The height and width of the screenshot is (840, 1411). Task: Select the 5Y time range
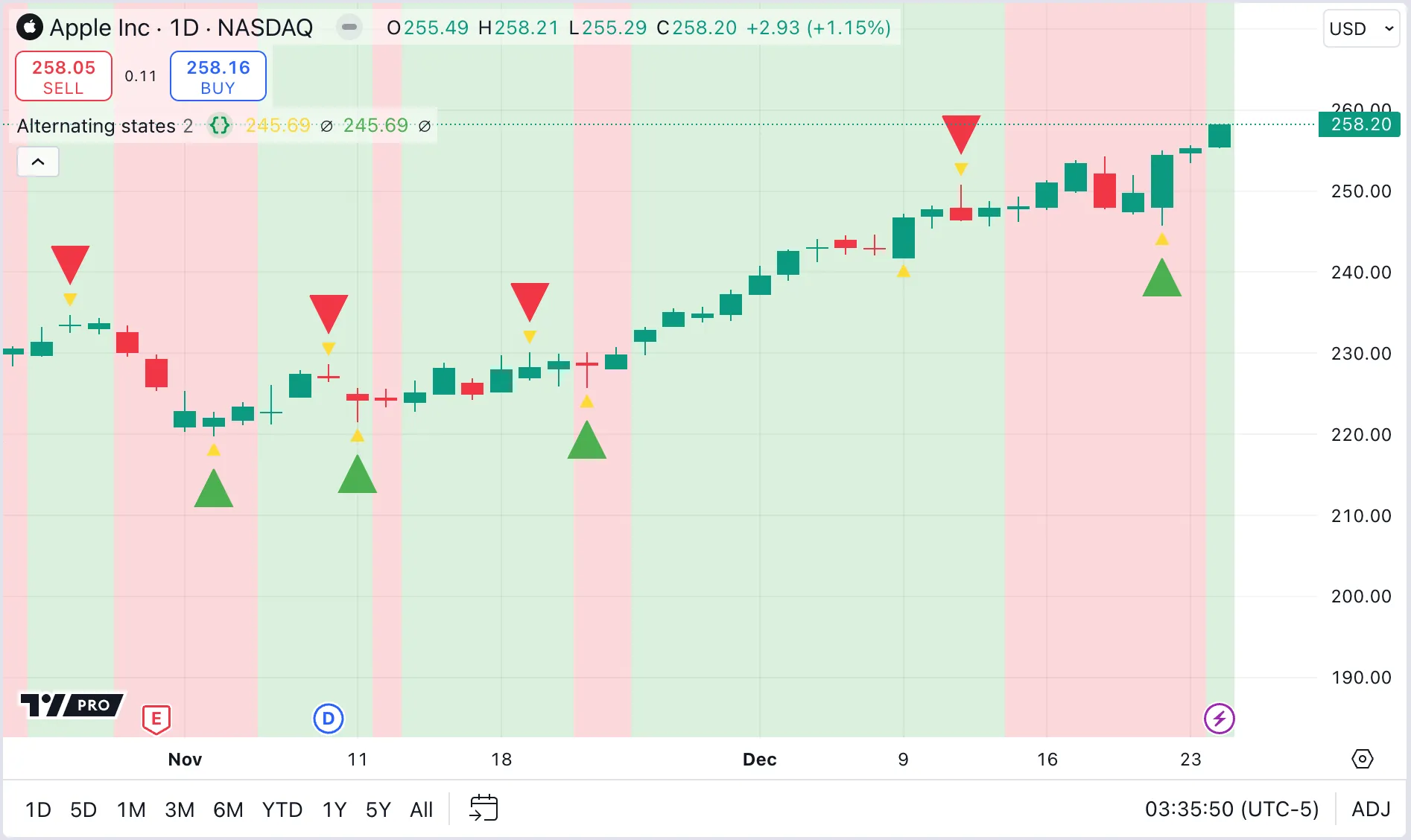point(378,809)
